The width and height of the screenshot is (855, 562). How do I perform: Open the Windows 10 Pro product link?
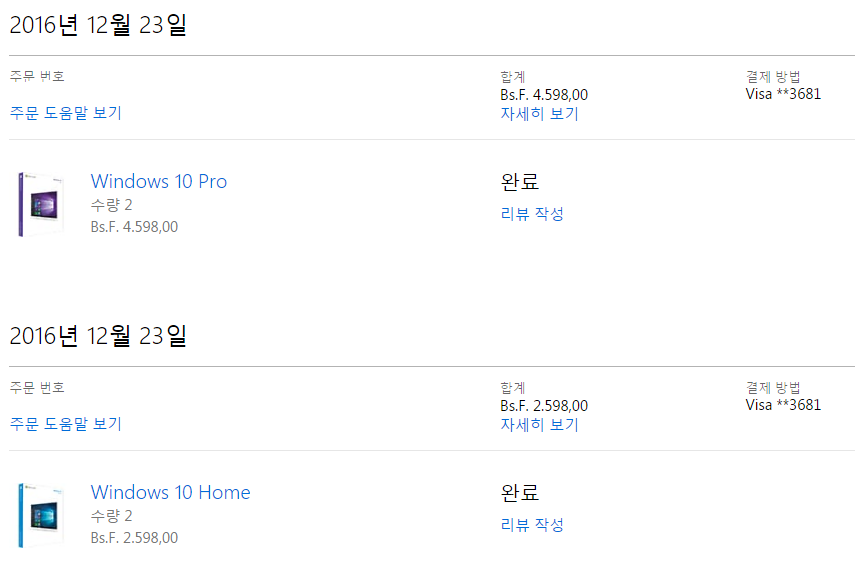(158, 181)
